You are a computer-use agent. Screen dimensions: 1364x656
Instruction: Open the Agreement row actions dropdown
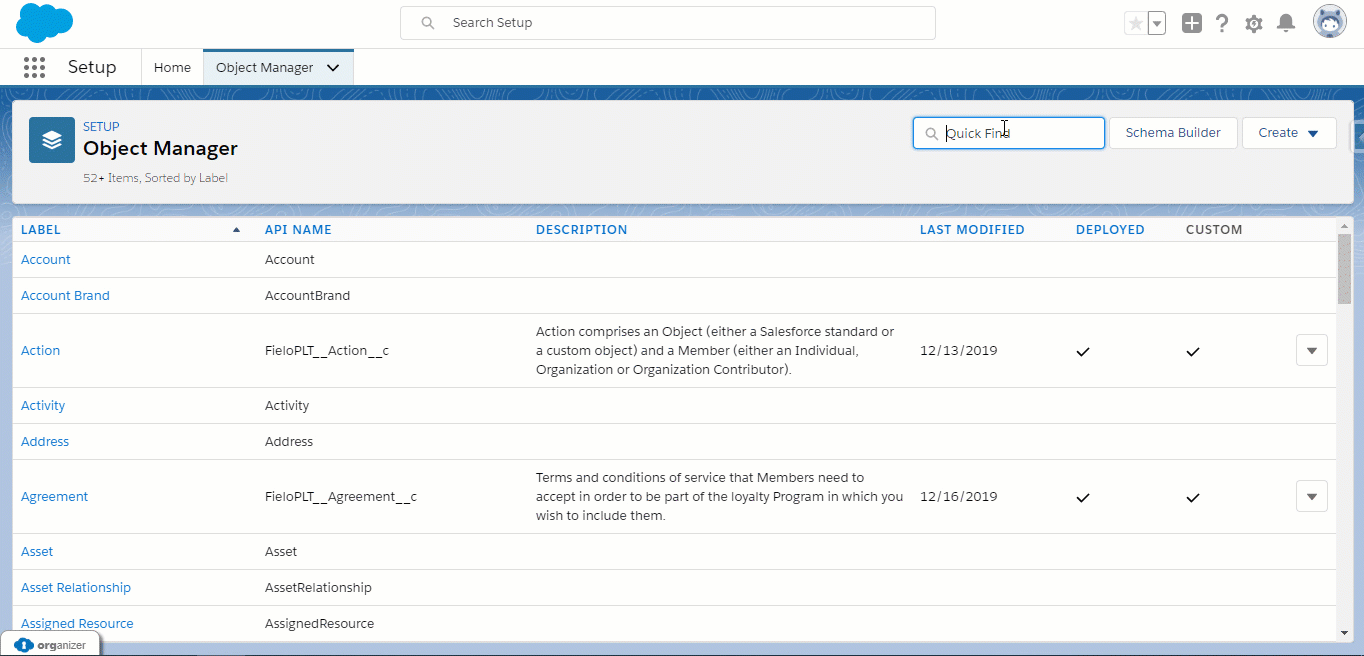click(x=1311, y=496)
